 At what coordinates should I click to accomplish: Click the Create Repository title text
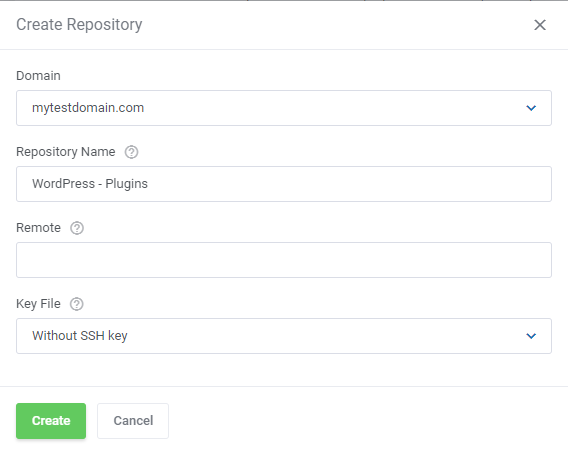pos(79,25)
